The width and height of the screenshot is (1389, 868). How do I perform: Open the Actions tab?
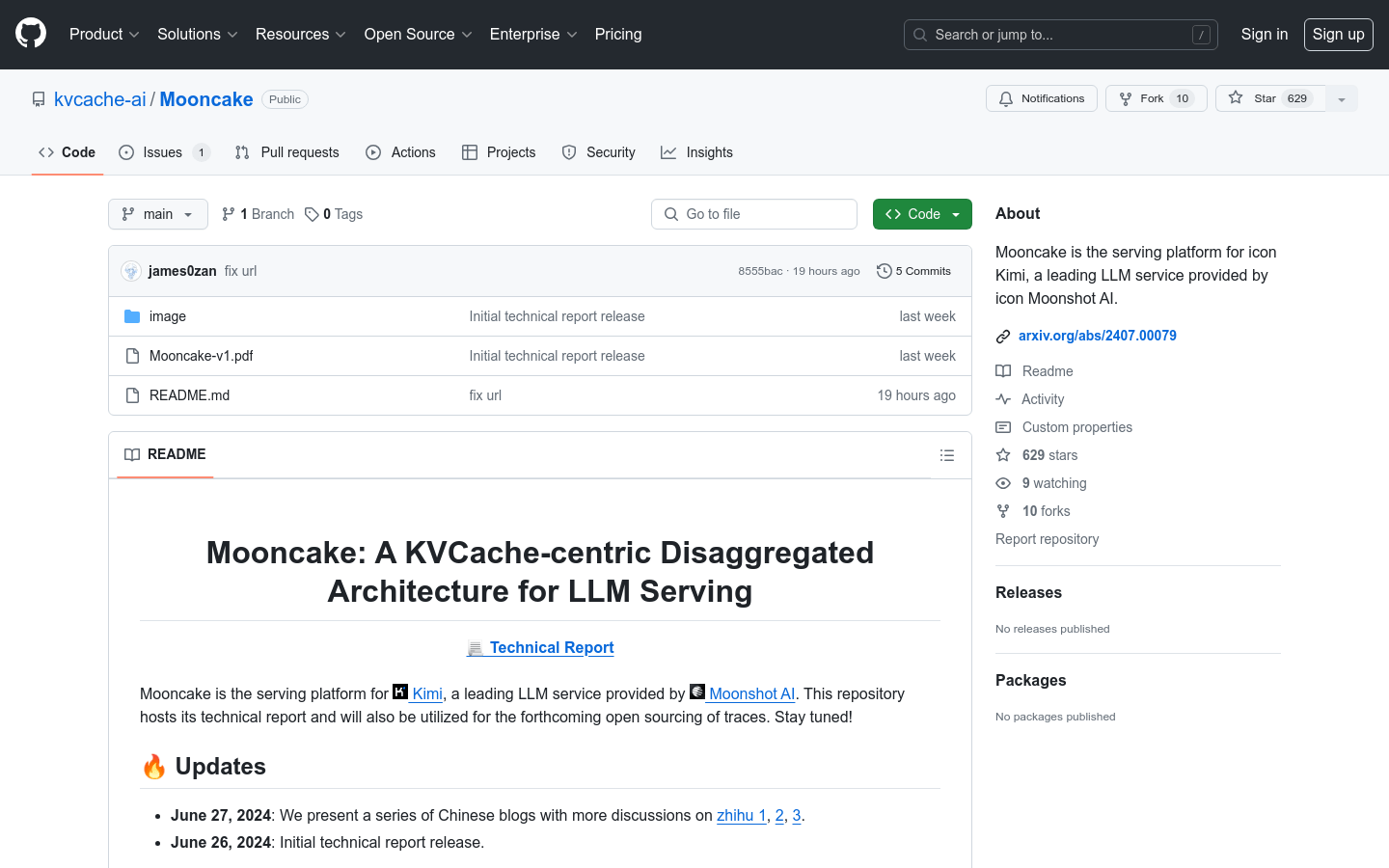[400, 152]
